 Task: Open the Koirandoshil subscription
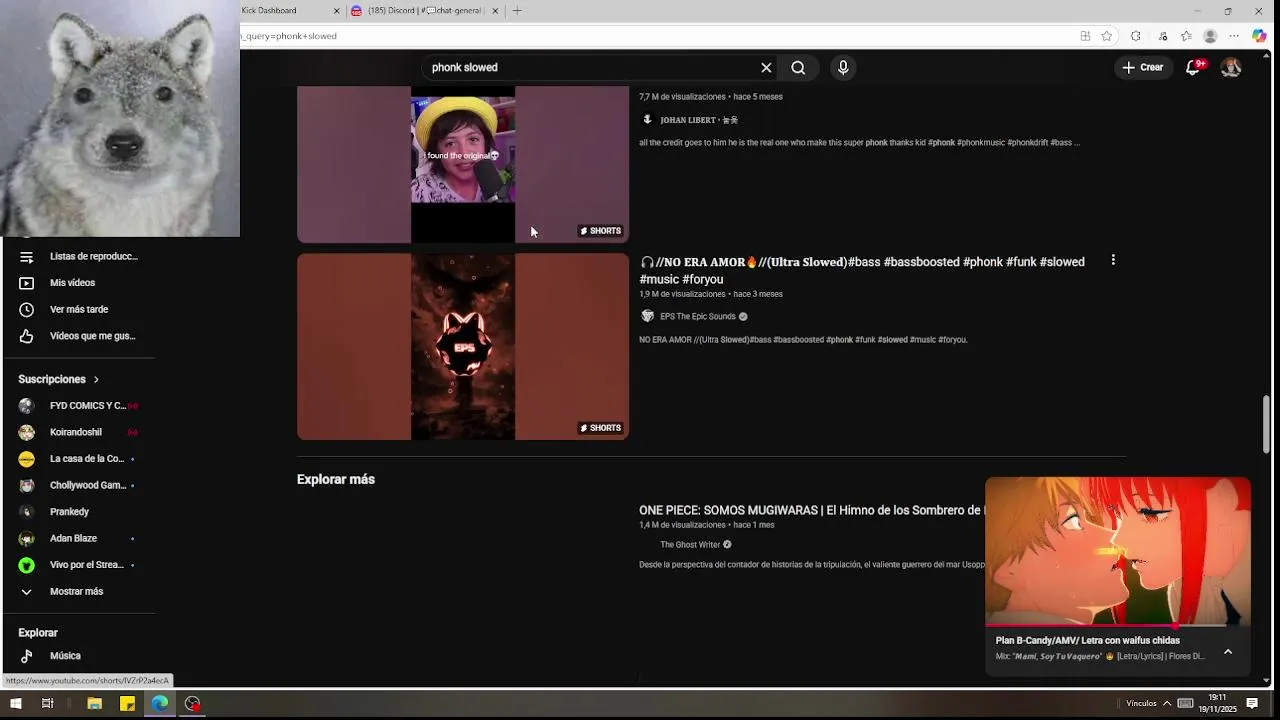80,433
